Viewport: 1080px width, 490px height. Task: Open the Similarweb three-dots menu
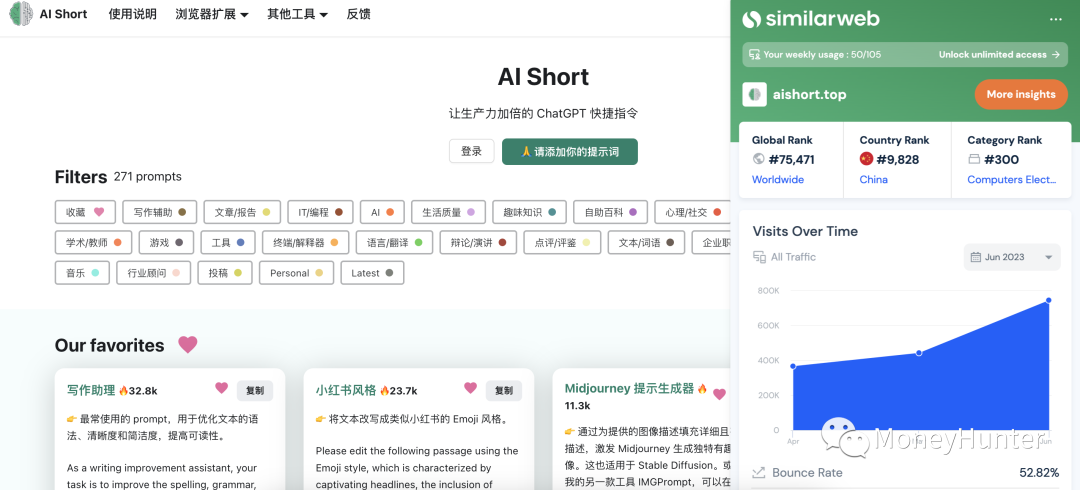(x=1055, y=19)
